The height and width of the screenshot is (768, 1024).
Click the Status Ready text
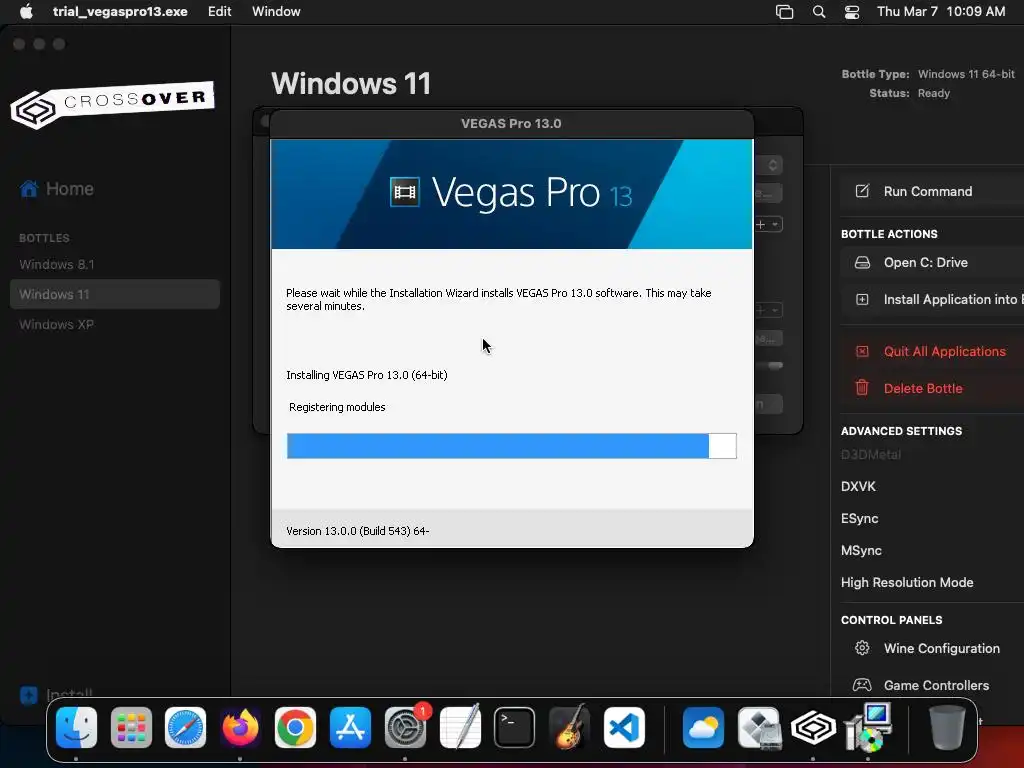pos(909,93)
